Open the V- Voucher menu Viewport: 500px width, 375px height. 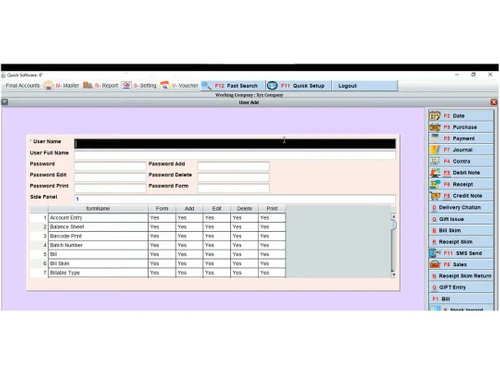[185, 86]
